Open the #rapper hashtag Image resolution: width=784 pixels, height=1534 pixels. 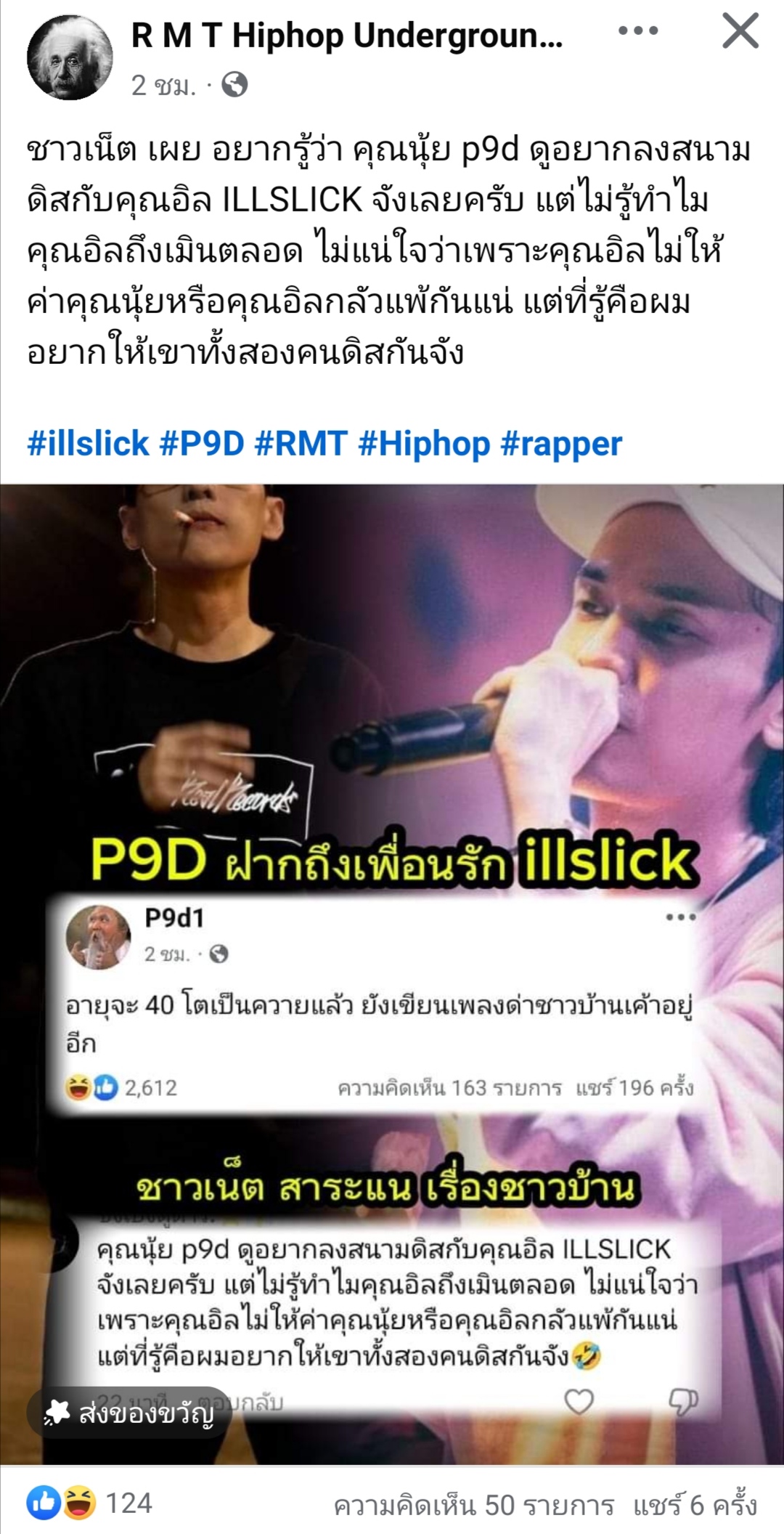562,444
